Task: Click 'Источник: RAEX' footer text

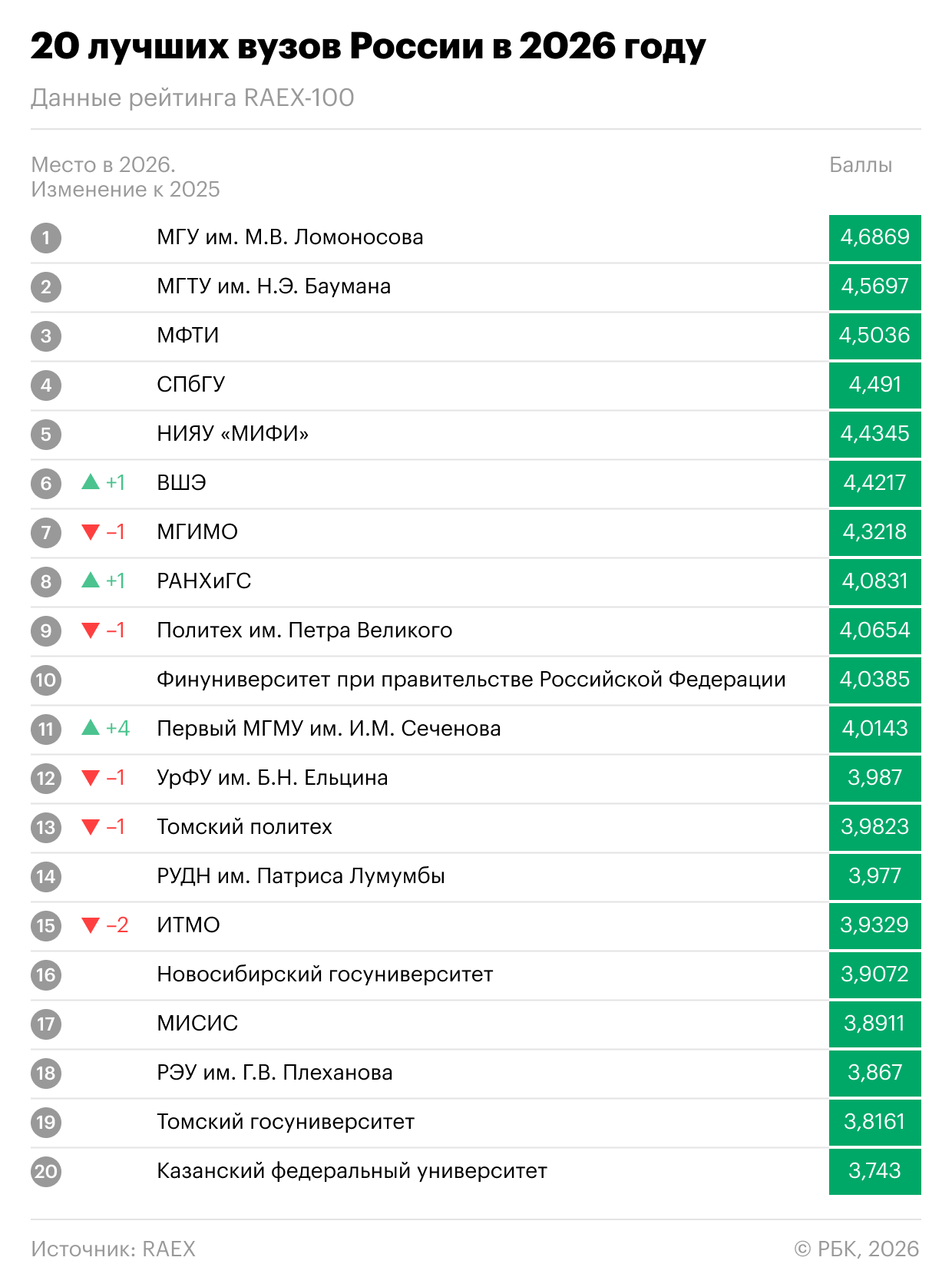Action: [x=114, y=1249]
